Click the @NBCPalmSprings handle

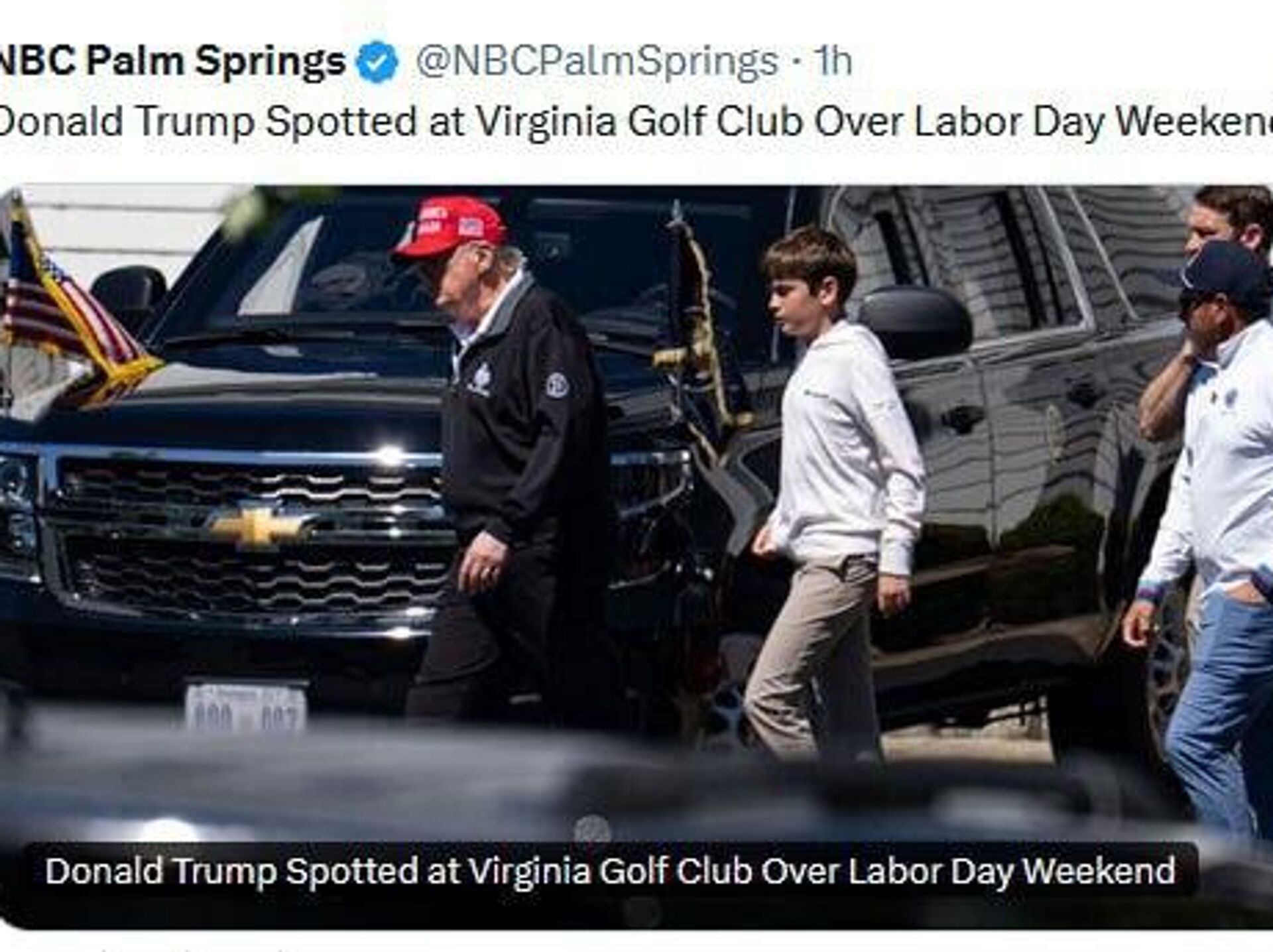click(x=597, y=62)
